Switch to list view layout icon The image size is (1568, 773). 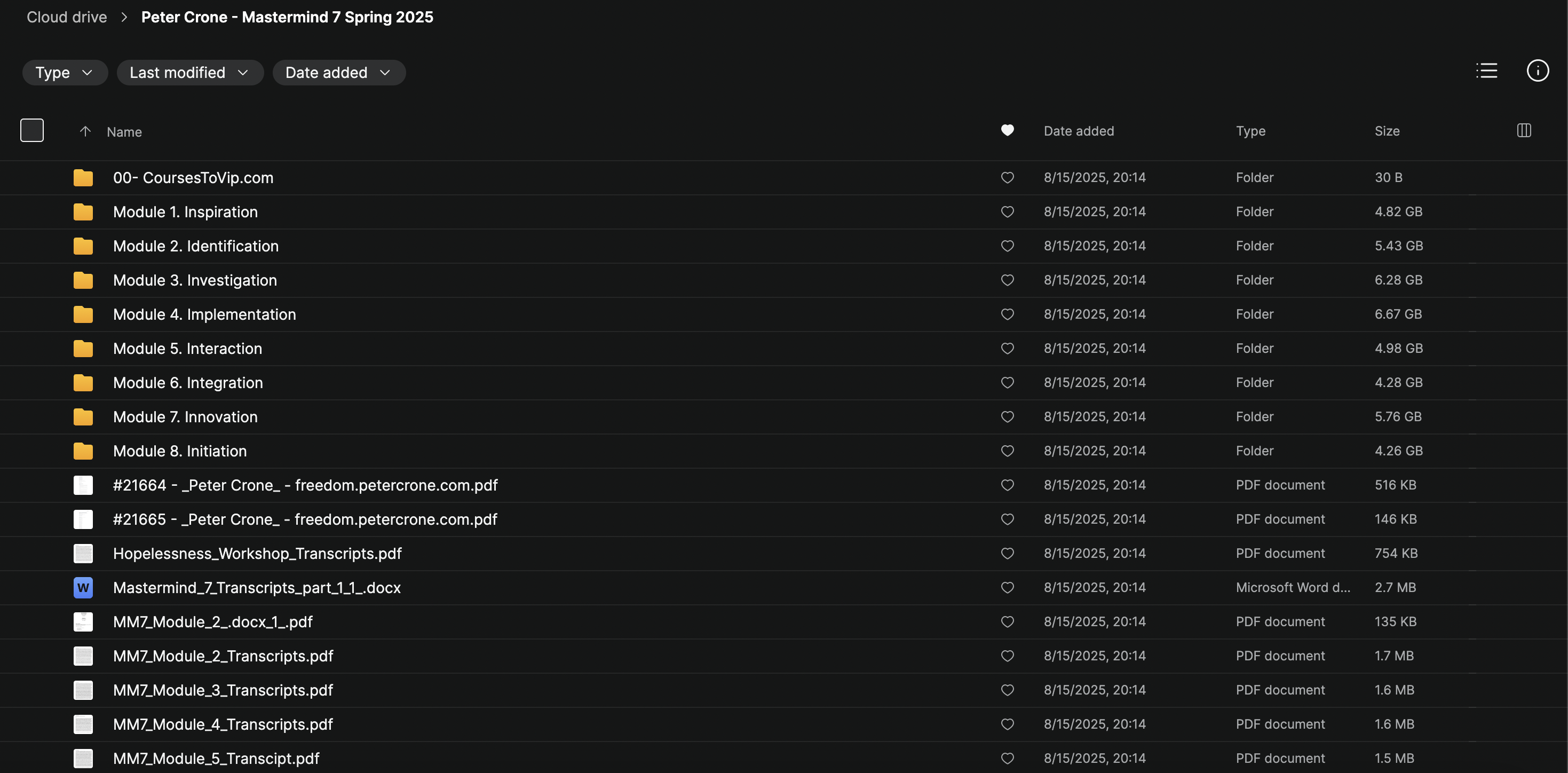[x=1486, y=70]
